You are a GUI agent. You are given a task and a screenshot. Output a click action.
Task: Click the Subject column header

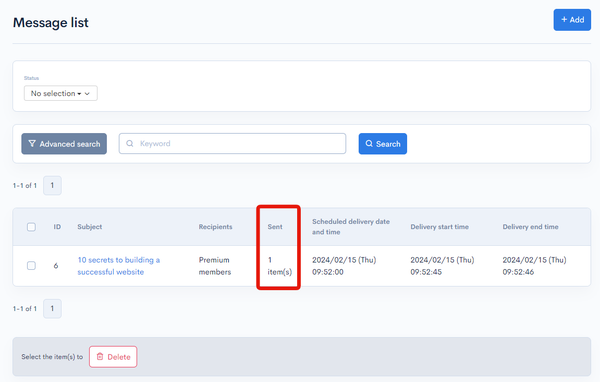click(90, 227)
